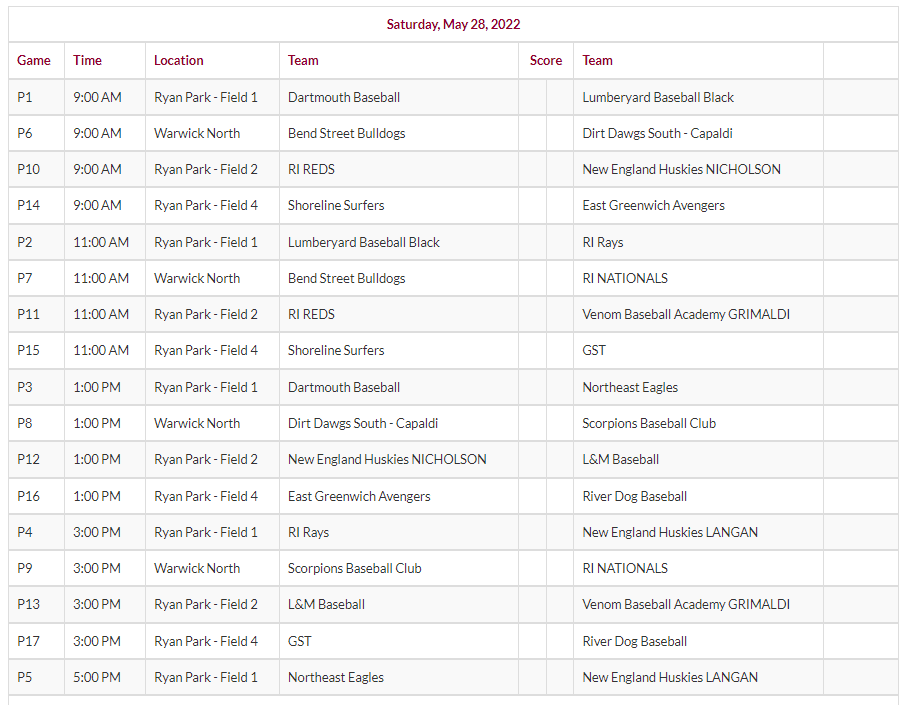Open RI Rays in game P2 row
Viewport: 909px width, 705px height.
click(602, 242)
